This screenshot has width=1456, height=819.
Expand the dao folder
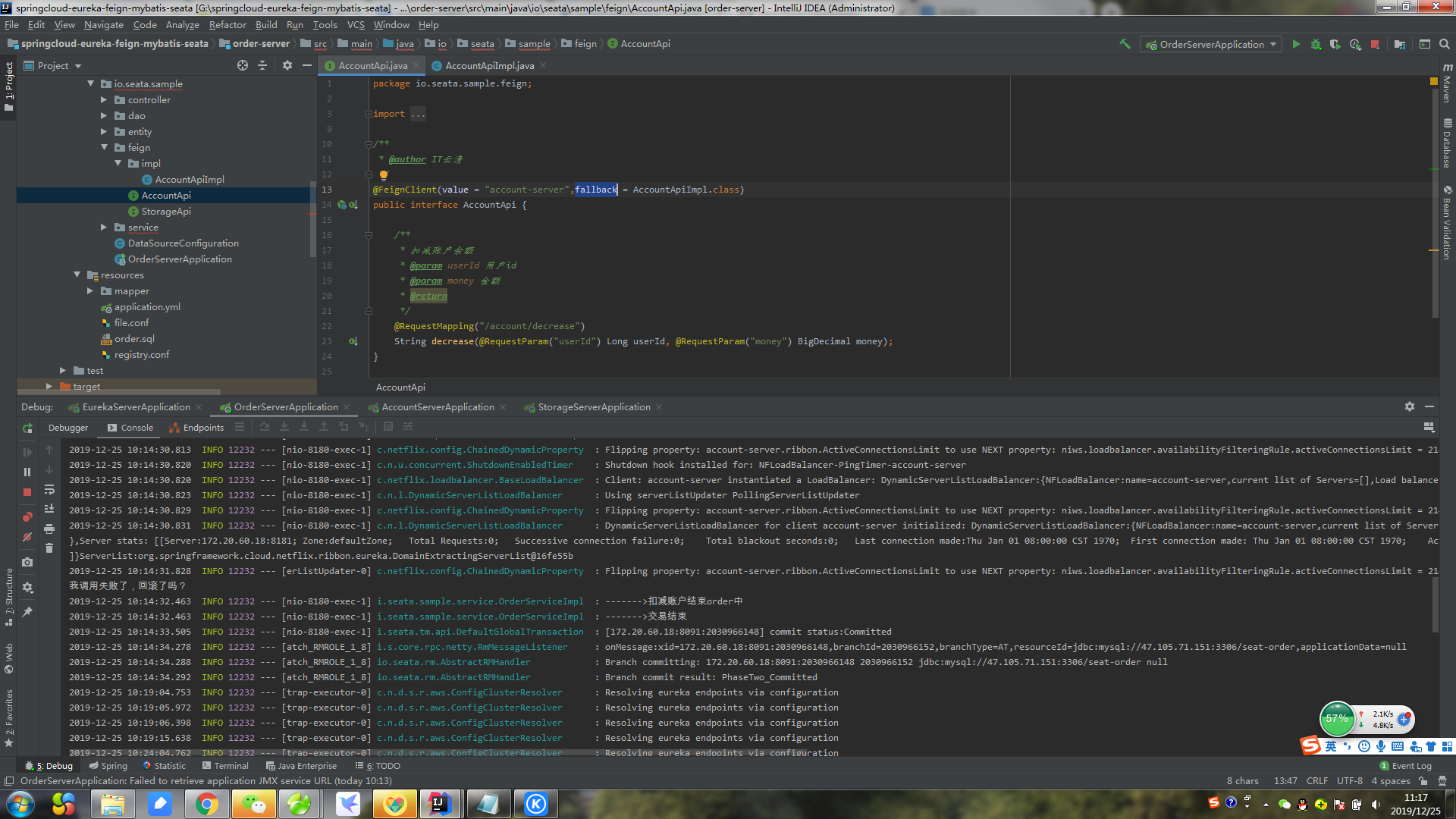pyautogui.click(x=104, y=115)
